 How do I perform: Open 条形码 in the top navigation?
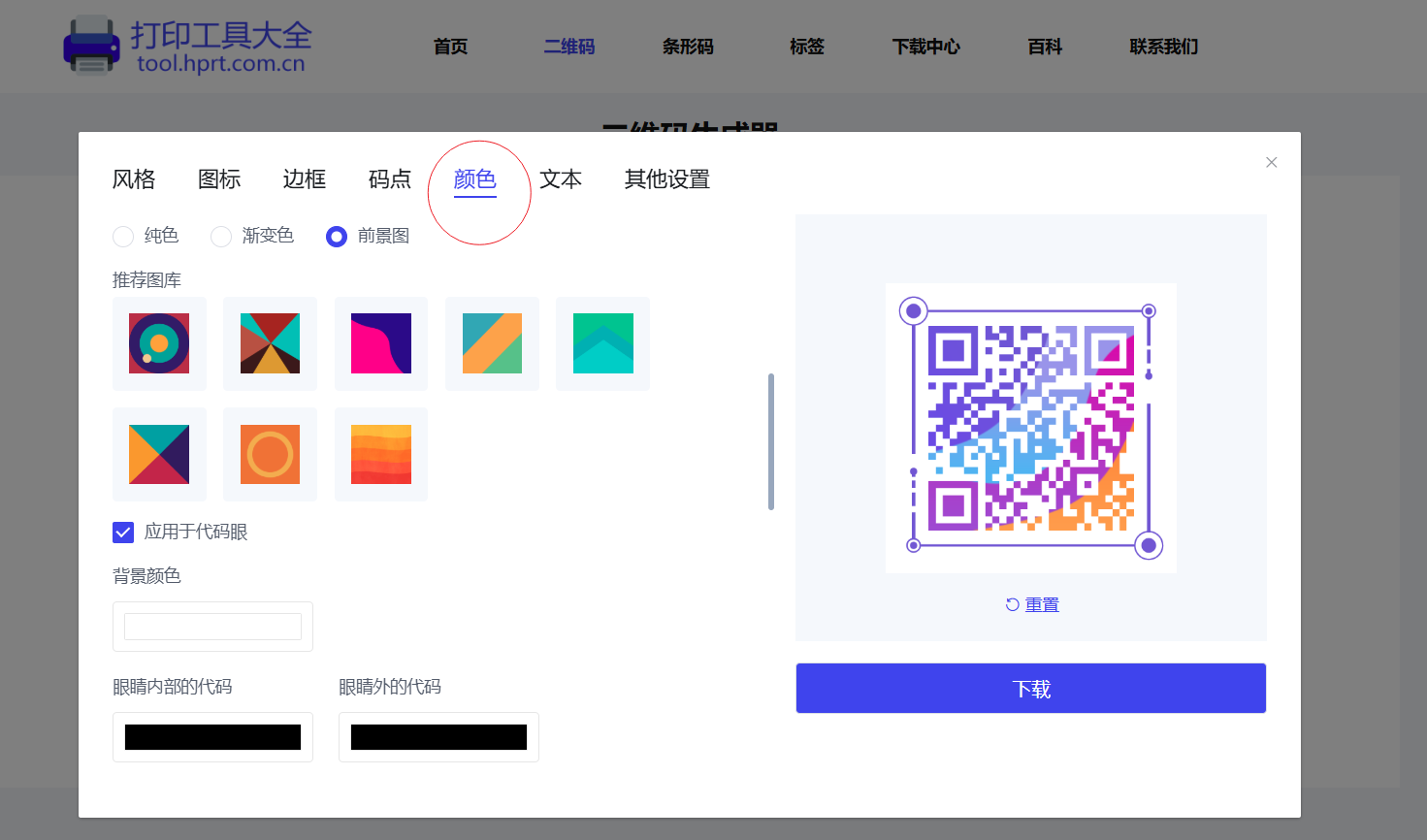(688, 47)
